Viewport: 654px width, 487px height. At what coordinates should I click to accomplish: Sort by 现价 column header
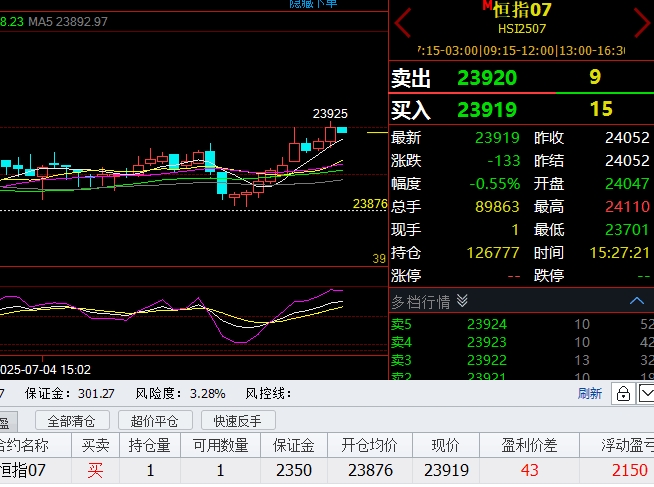tap(446, 445)
